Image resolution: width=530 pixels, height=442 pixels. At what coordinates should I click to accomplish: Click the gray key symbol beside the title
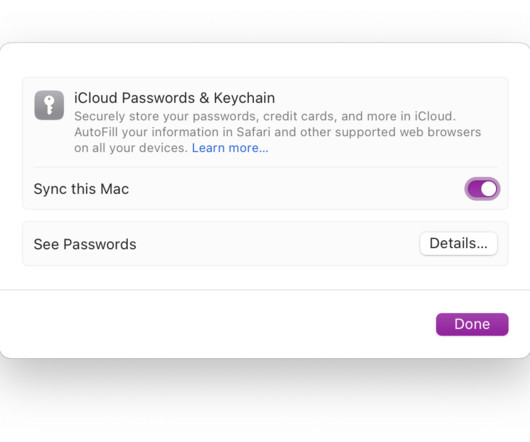[x=49, y=105]
